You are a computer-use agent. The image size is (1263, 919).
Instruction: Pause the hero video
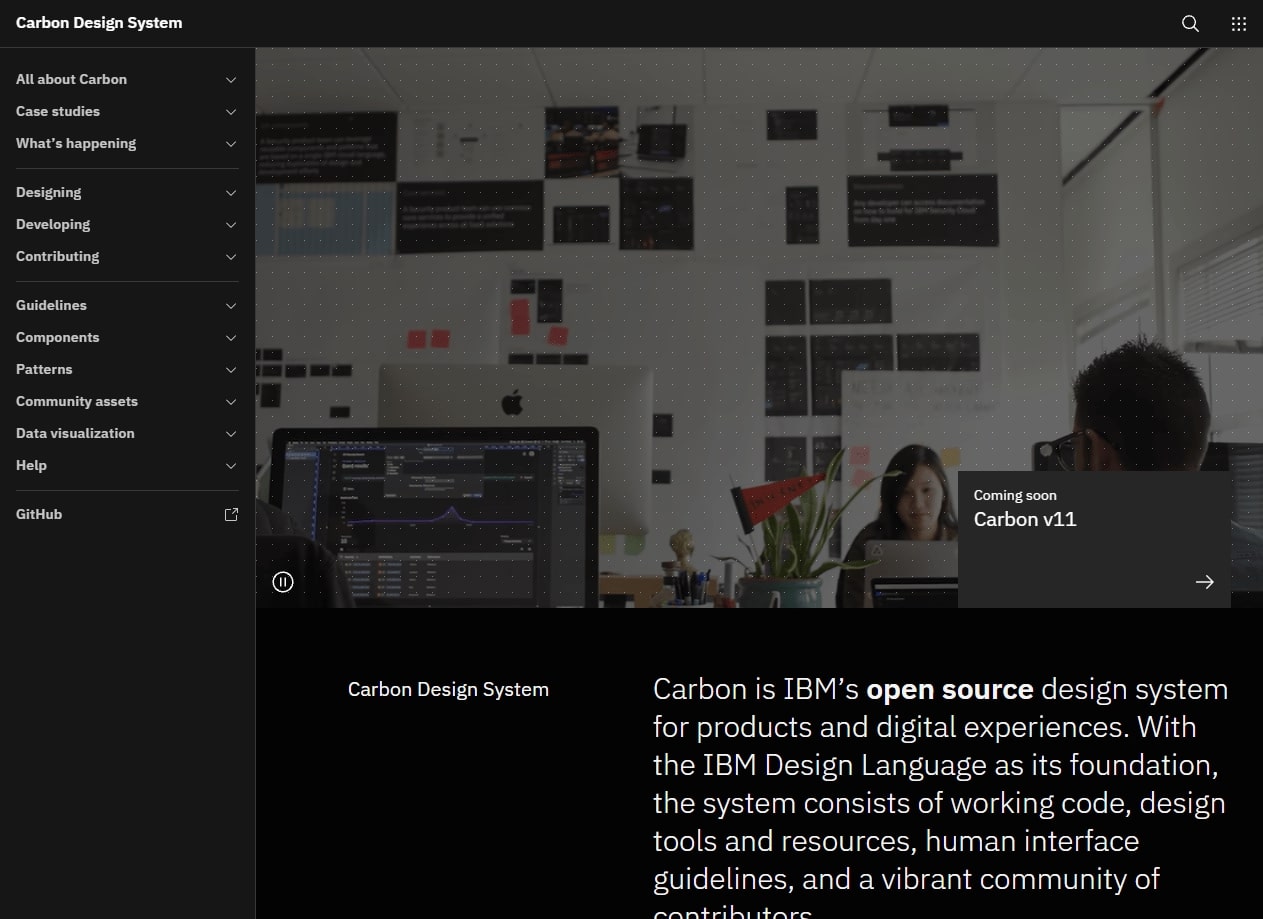pos(283,582)
